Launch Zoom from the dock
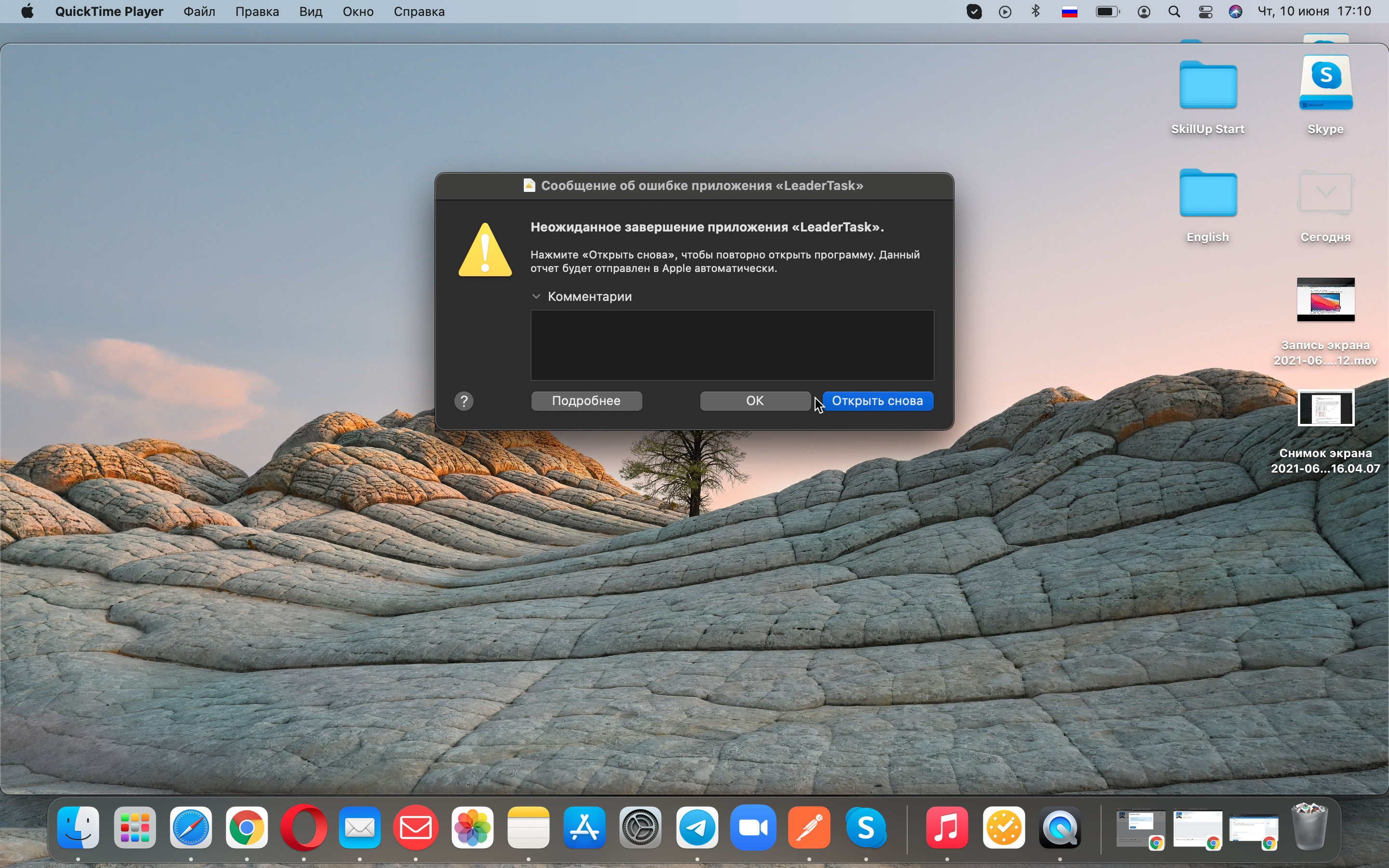Image resolution: width=1389 pixels, height=868 pixels. coord(753,828)
